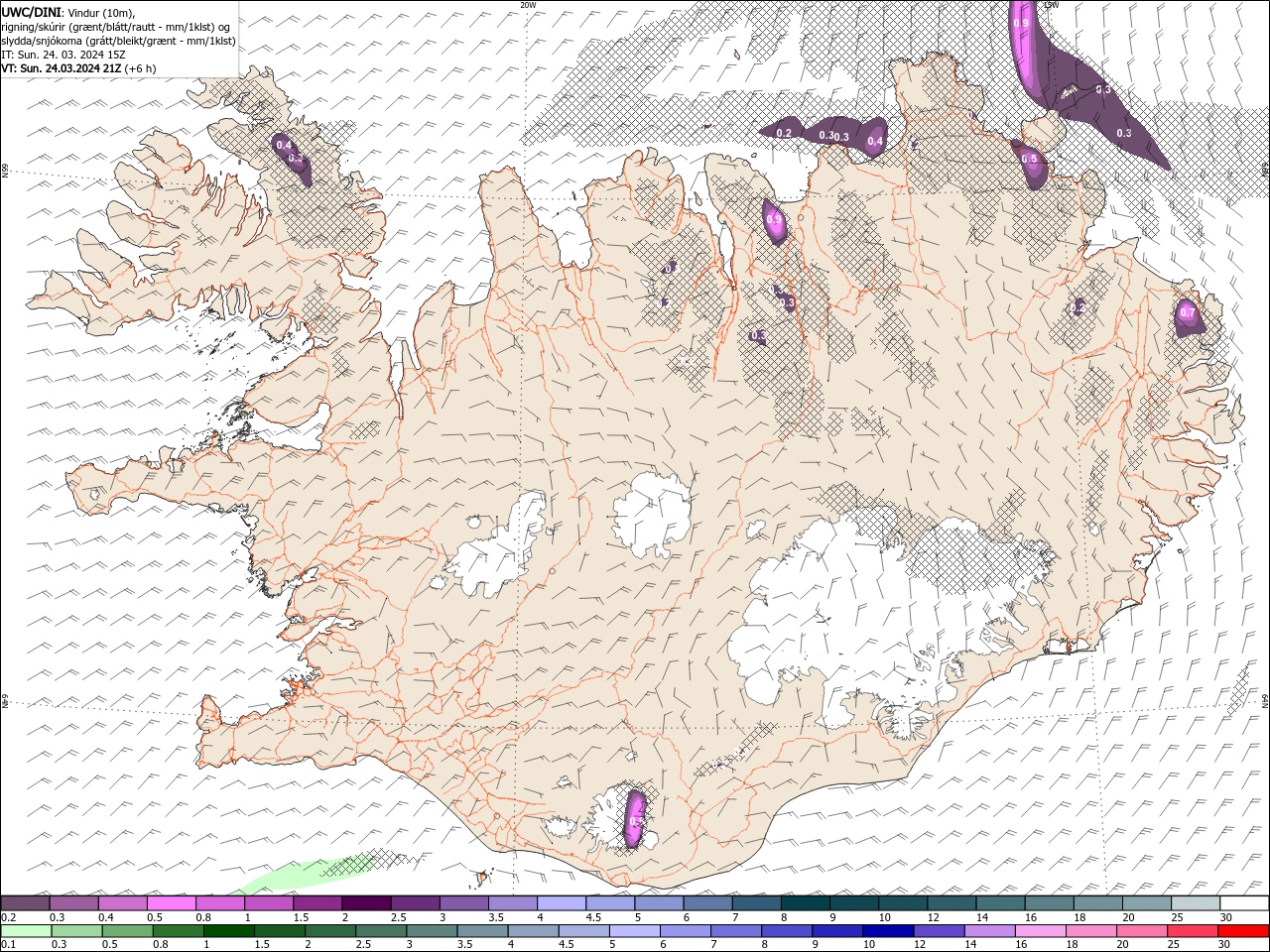Screen dimensions: 1270x952
Task: Click the 0.5 label near the northeast coast
Action: 1029,159
